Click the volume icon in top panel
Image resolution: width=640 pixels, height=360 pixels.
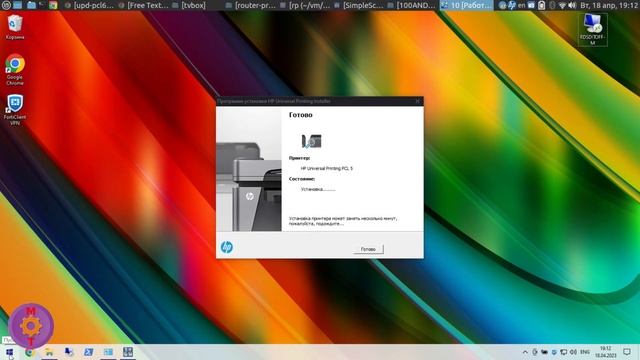pyautogui.click(x=572, y=5)
